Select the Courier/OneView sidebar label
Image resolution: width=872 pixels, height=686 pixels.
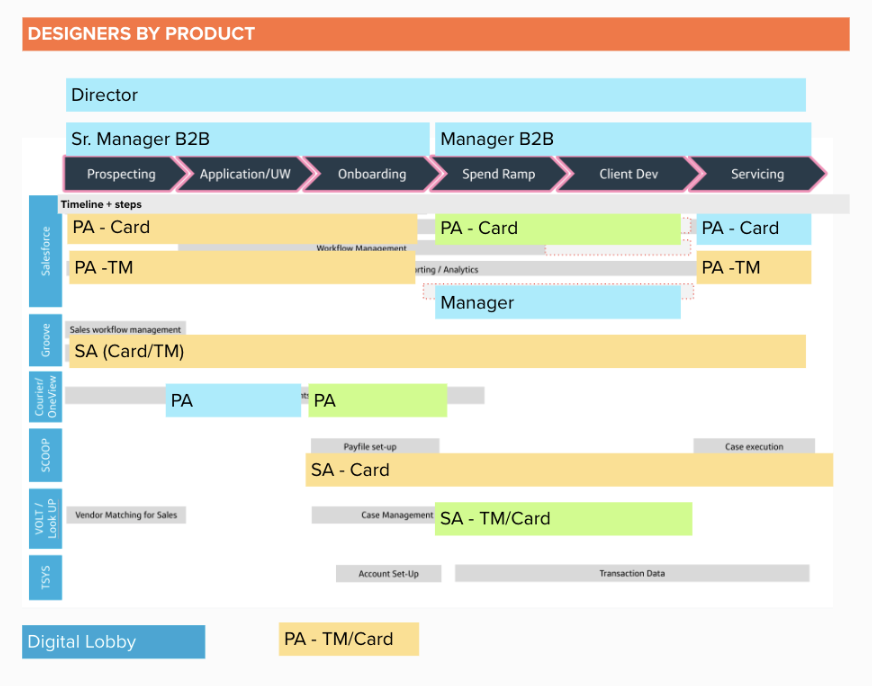[x=45, y=396]
